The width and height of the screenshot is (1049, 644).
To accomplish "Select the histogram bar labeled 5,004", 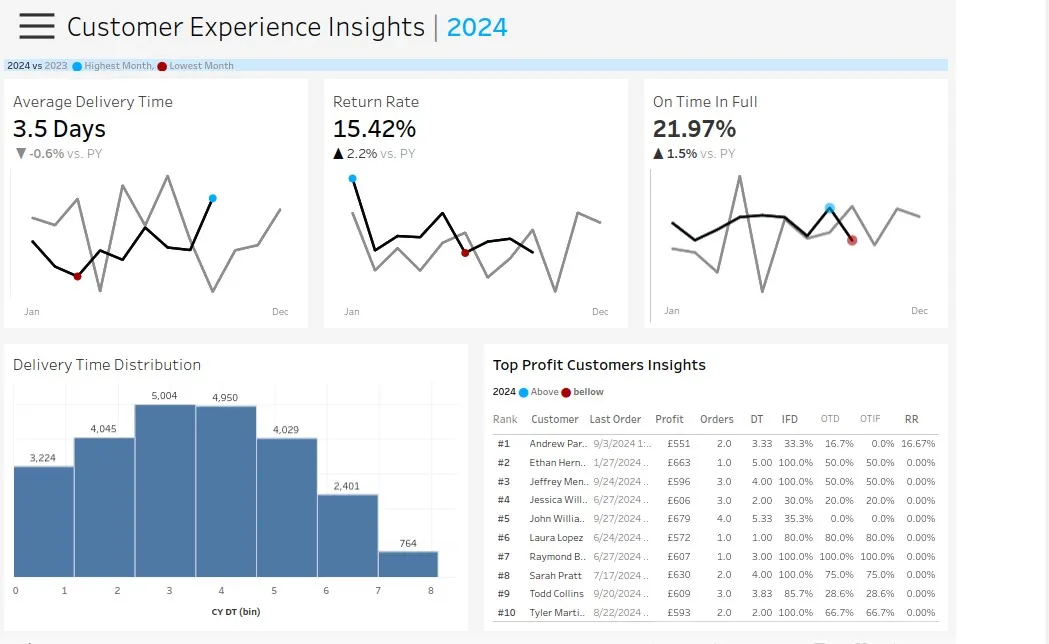I will 167,490.
